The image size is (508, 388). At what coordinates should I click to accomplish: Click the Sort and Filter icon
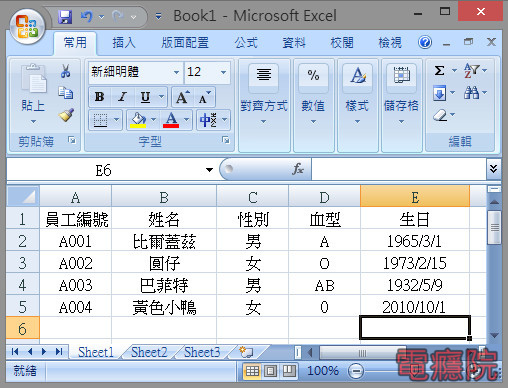[x=472, y=70]
